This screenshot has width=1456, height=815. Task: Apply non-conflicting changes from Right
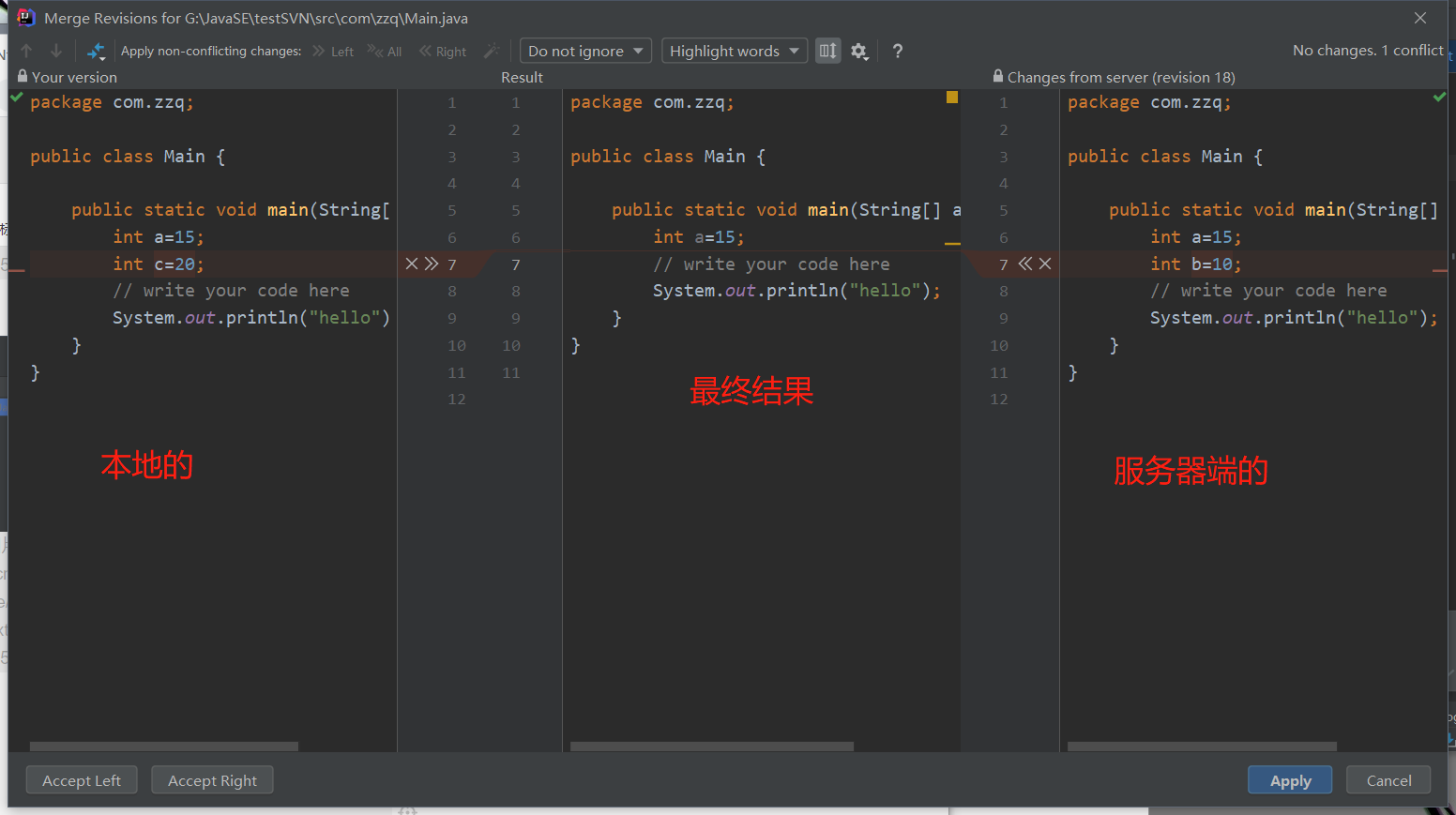point(443,52)
